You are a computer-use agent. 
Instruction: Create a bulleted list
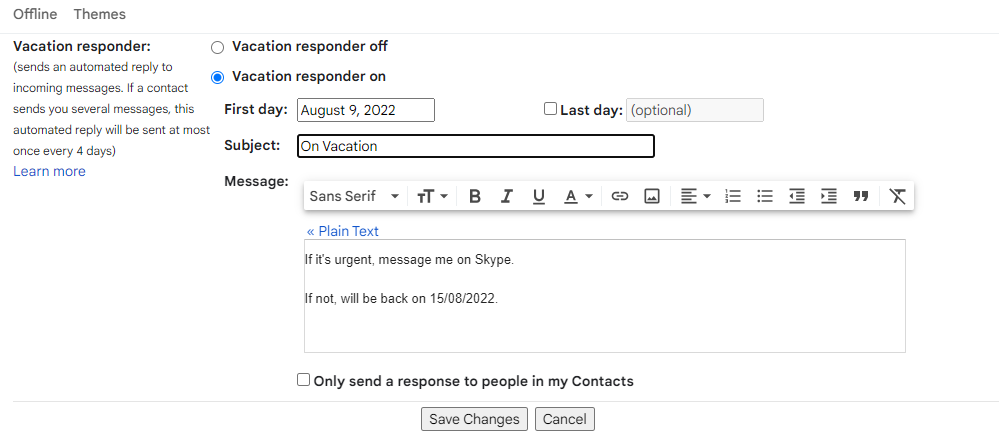tap(765, 197)
